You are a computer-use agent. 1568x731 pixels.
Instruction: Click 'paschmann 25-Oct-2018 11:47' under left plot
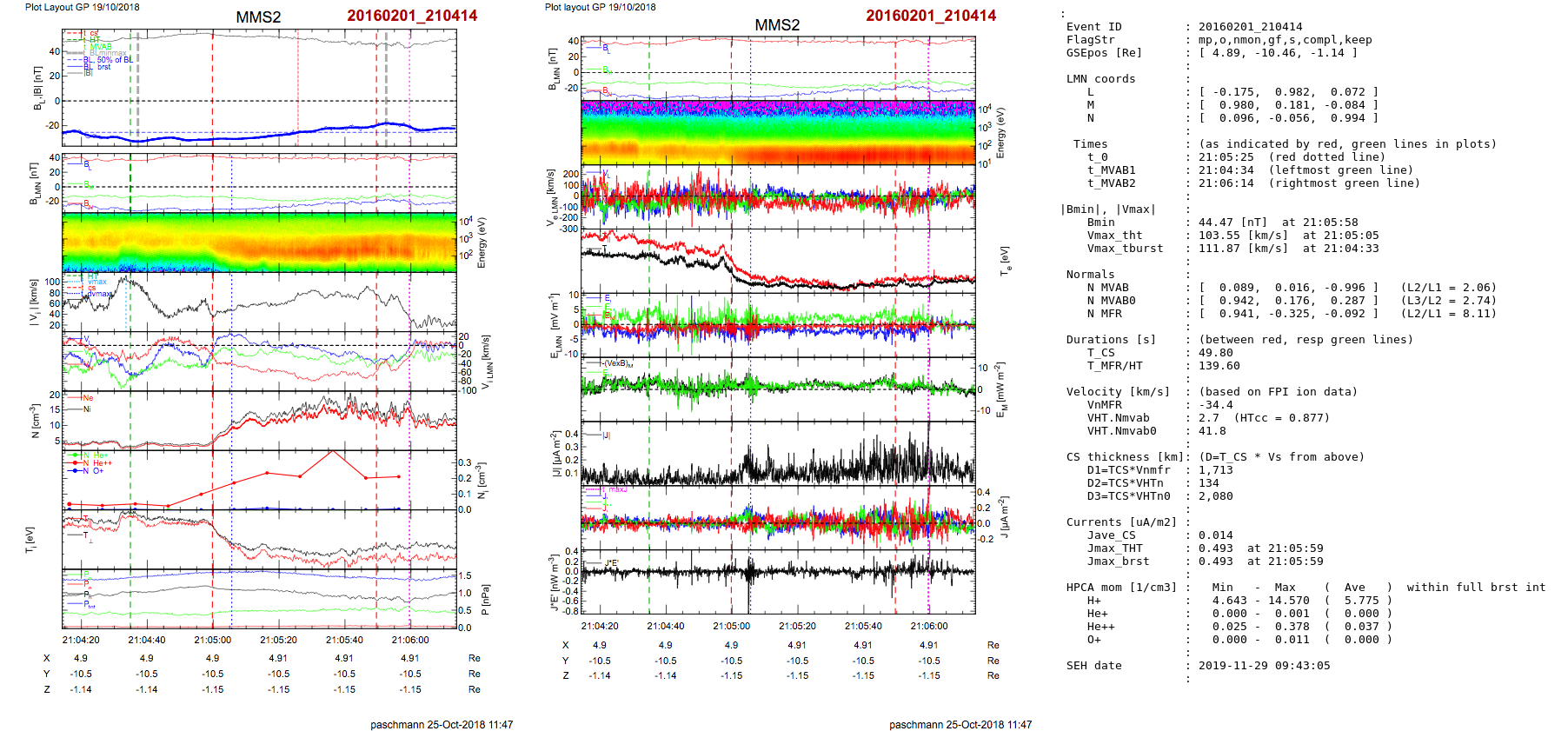(442, 725)
